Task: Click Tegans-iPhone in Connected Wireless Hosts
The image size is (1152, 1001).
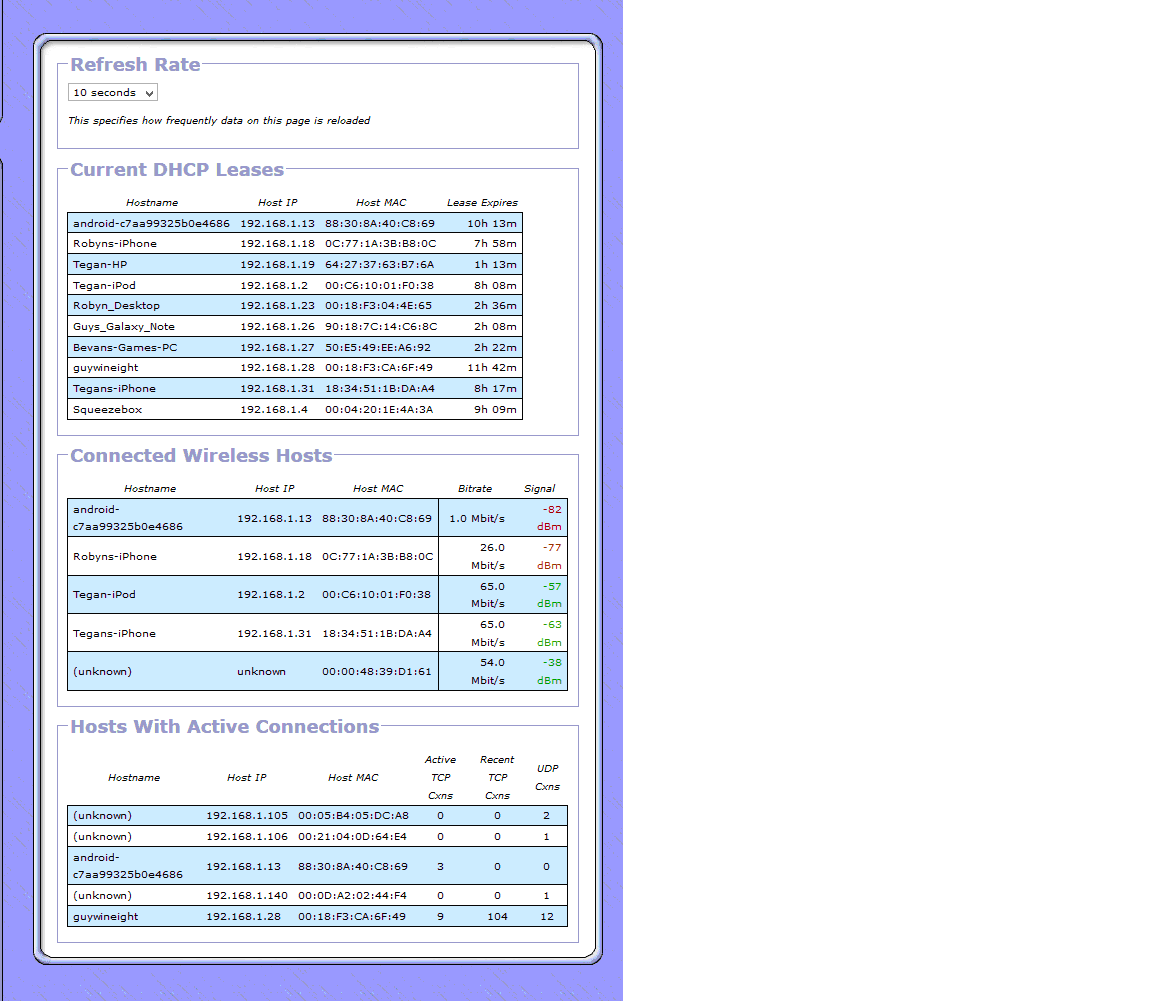Action: coord(115,634)
